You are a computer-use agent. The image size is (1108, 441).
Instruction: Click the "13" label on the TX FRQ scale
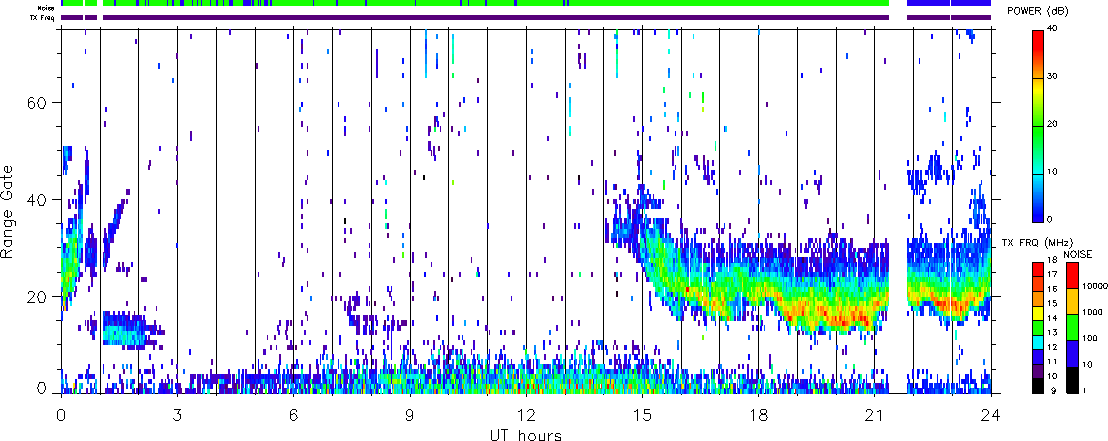[1052, 332]
